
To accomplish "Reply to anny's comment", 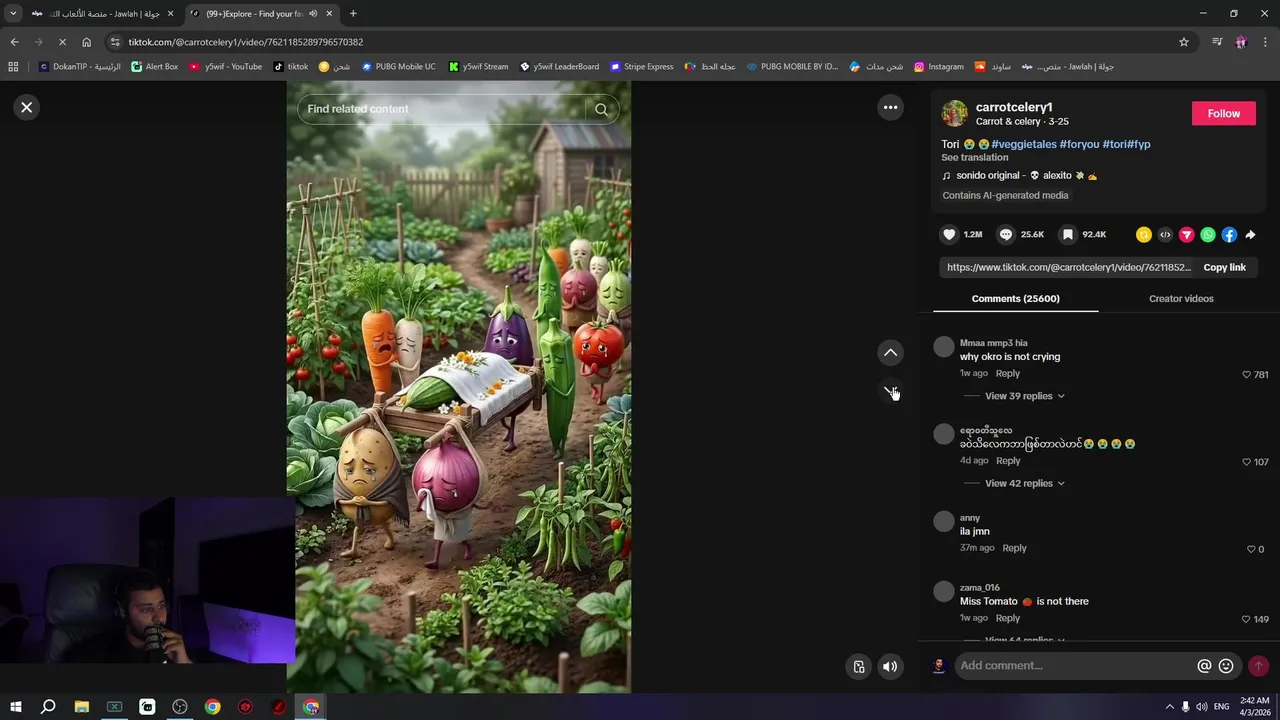I will tap(1014, 548).
